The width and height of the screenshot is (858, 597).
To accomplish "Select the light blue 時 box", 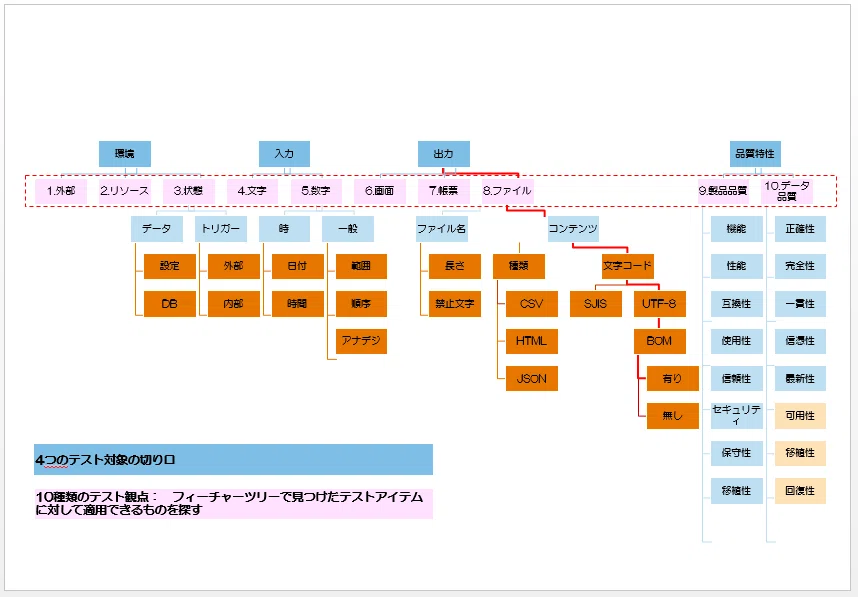I will 284,229.
